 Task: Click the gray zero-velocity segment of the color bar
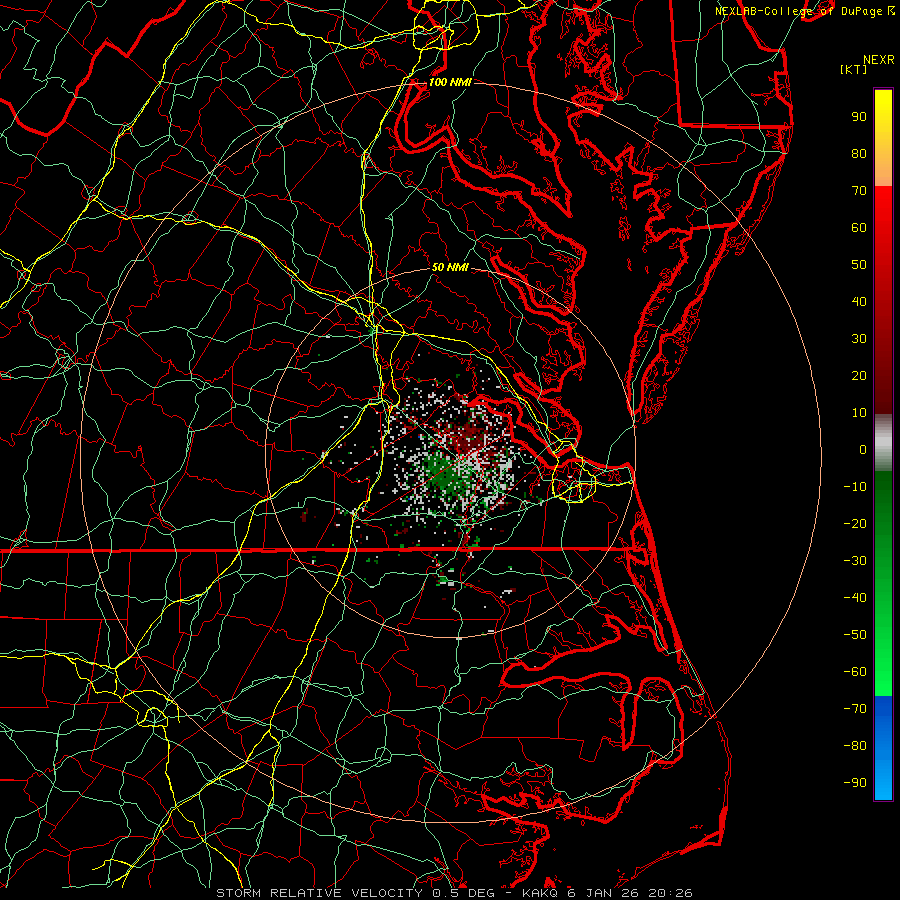point(883,443)
